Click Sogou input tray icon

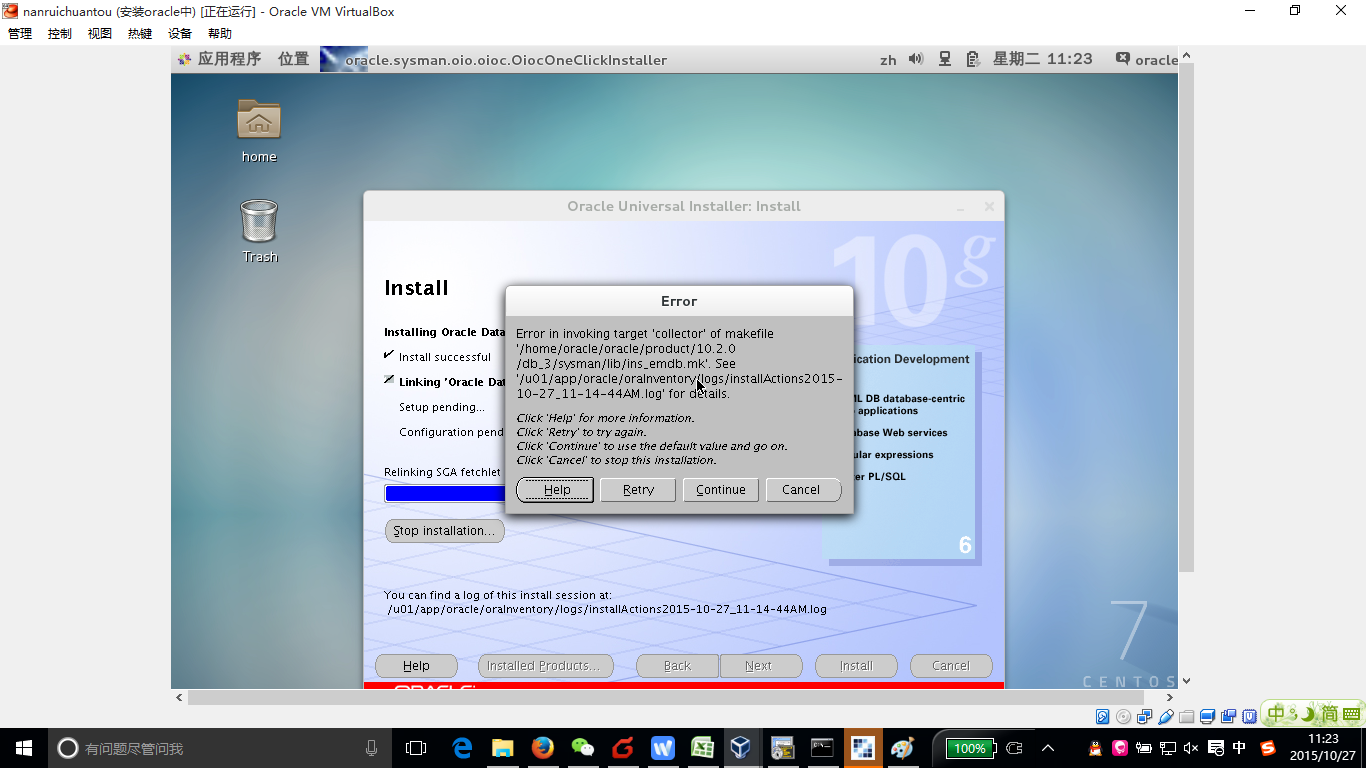pyautogui.click(x=1268, y=748)
